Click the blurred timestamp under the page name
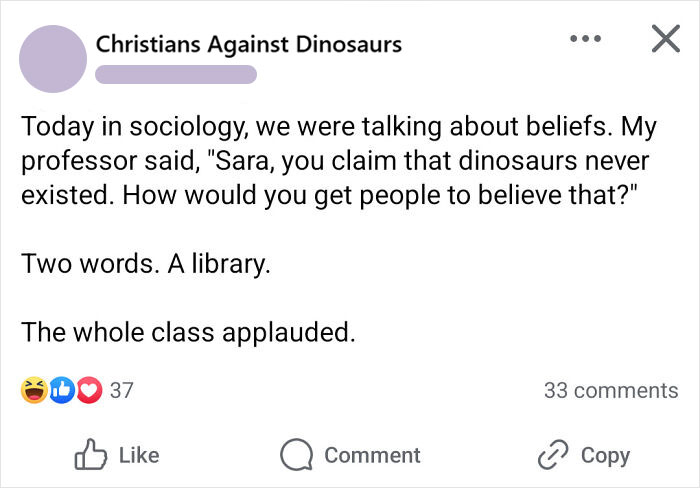Screen dimensions: 700x488 point(177,74)
